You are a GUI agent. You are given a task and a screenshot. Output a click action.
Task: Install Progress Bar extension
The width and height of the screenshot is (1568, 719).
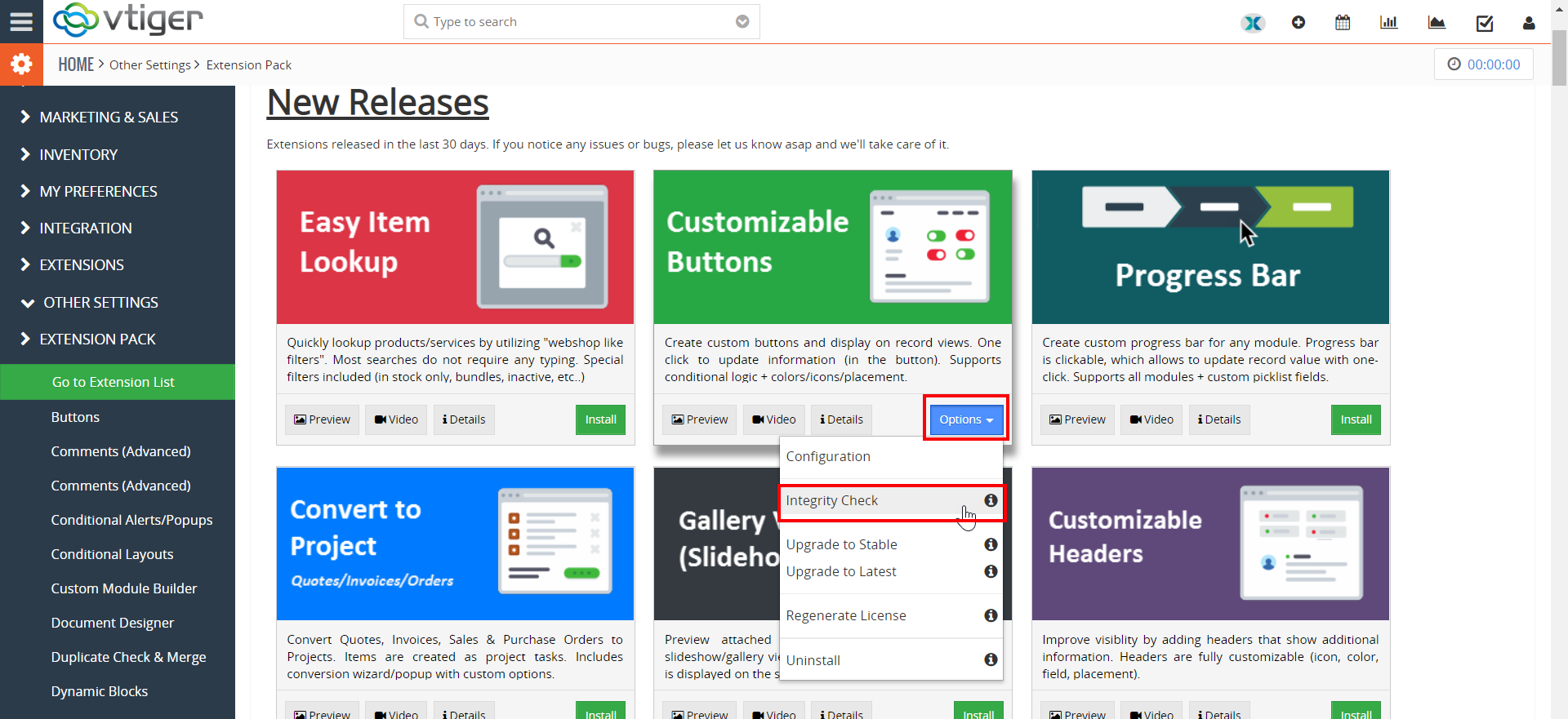[1356, 419]
